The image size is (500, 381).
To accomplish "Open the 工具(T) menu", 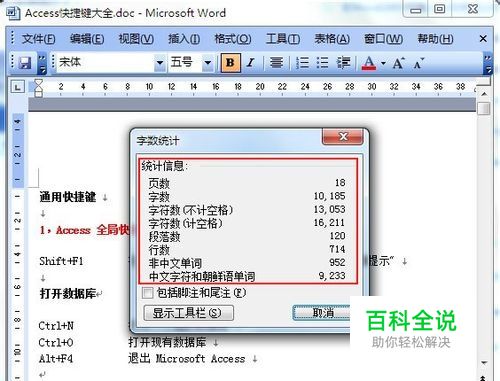I will pos(283,39).
